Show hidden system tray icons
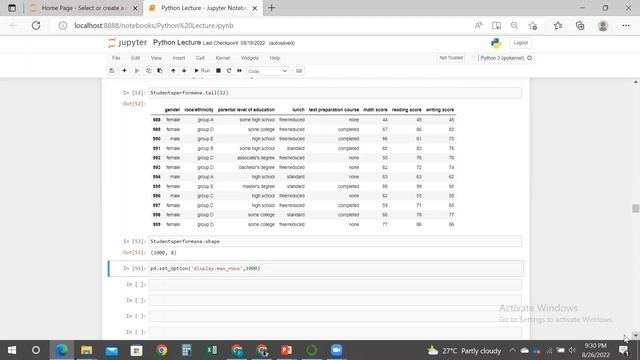The width and height of the screenshot is (640, 360). coord(512,350)
